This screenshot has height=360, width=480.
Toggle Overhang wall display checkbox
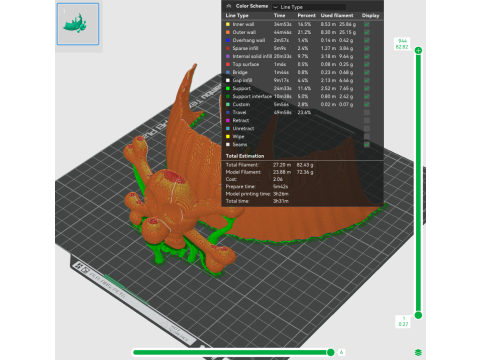pos(367,40)
